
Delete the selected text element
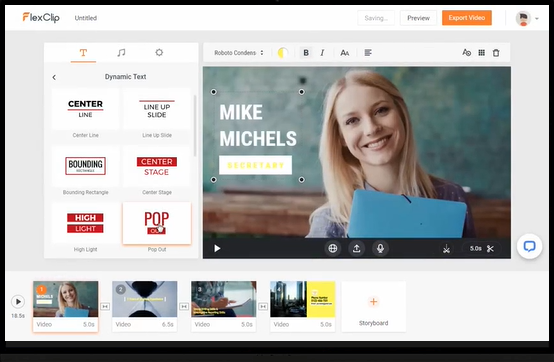point(496,53)
